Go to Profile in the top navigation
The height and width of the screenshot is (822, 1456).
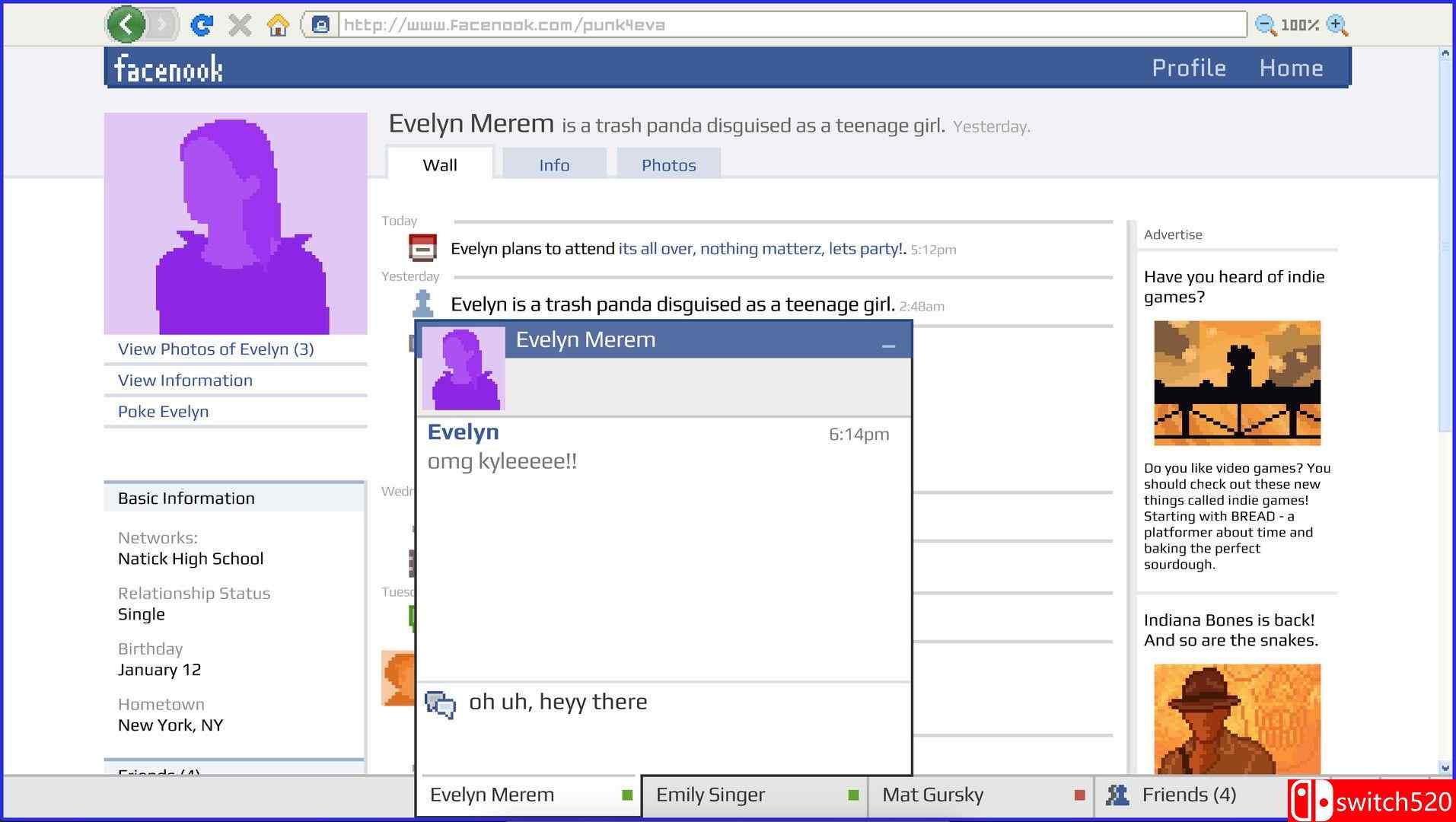pos(1188,68)
